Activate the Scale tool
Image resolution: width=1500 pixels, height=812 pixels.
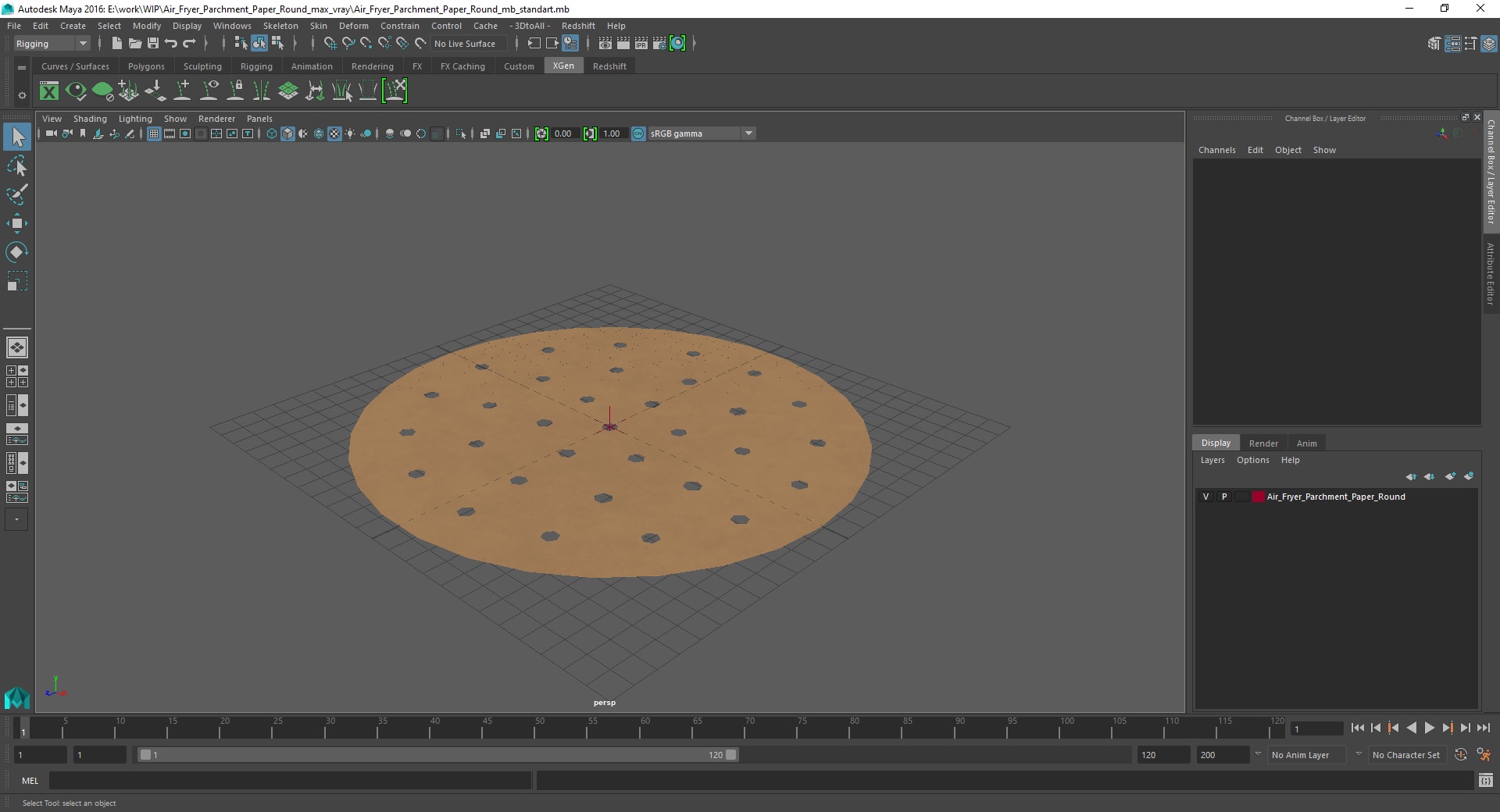click(17, 281)
